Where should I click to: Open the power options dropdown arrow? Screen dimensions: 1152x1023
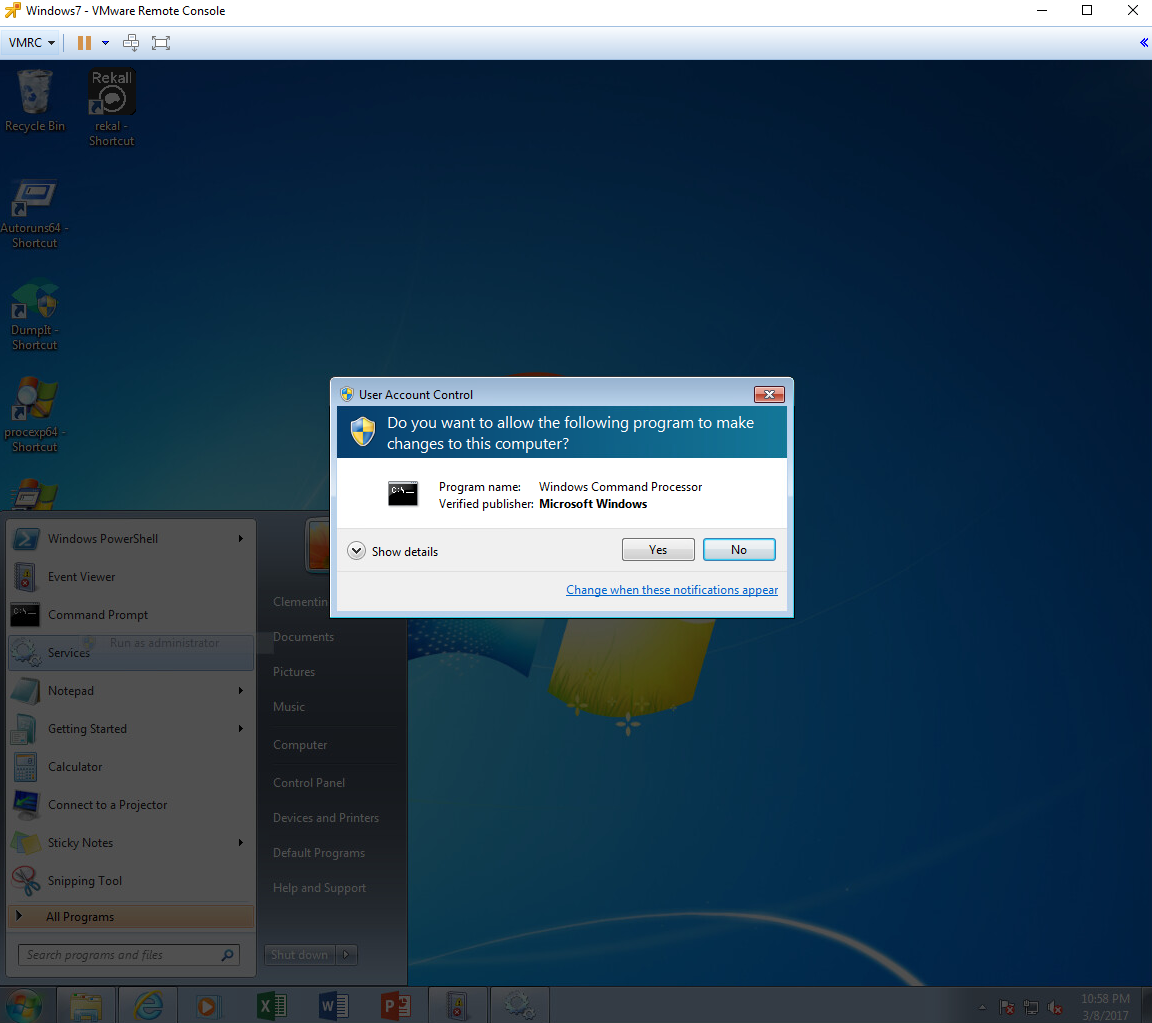click(x=105, y=43)
